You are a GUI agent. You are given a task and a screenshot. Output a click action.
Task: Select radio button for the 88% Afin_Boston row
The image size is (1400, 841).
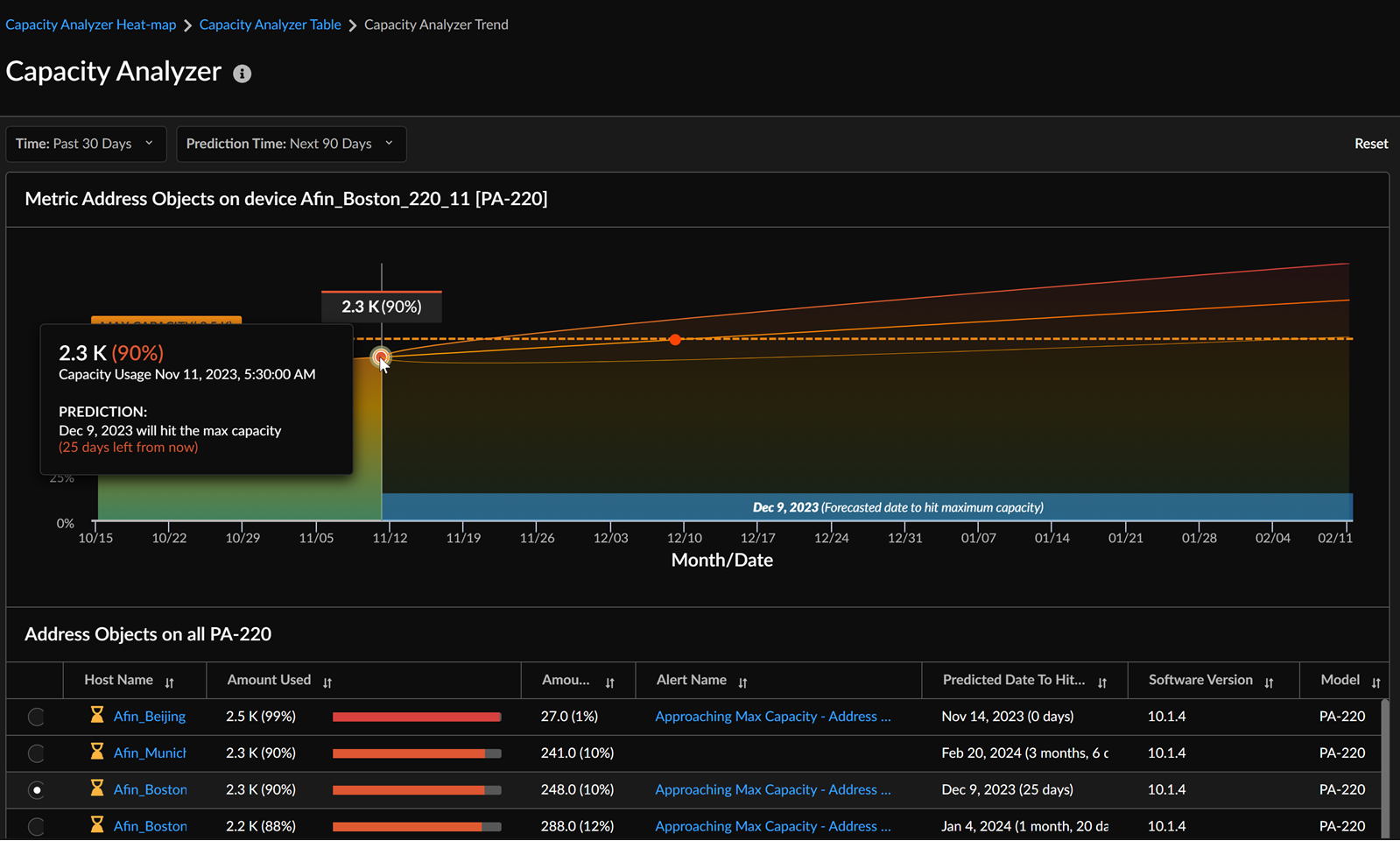36,826
